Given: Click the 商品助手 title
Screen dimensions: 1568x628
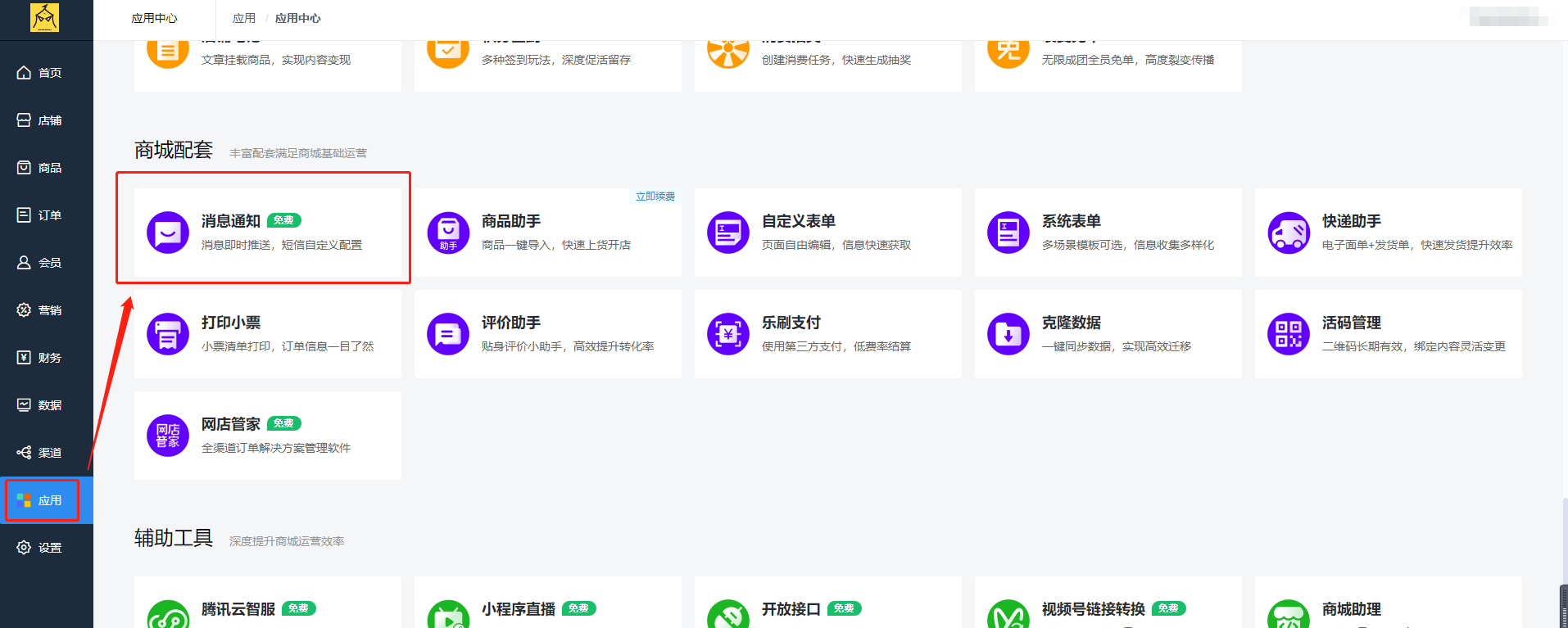Looking at the screenshot, I should point(511,221).
